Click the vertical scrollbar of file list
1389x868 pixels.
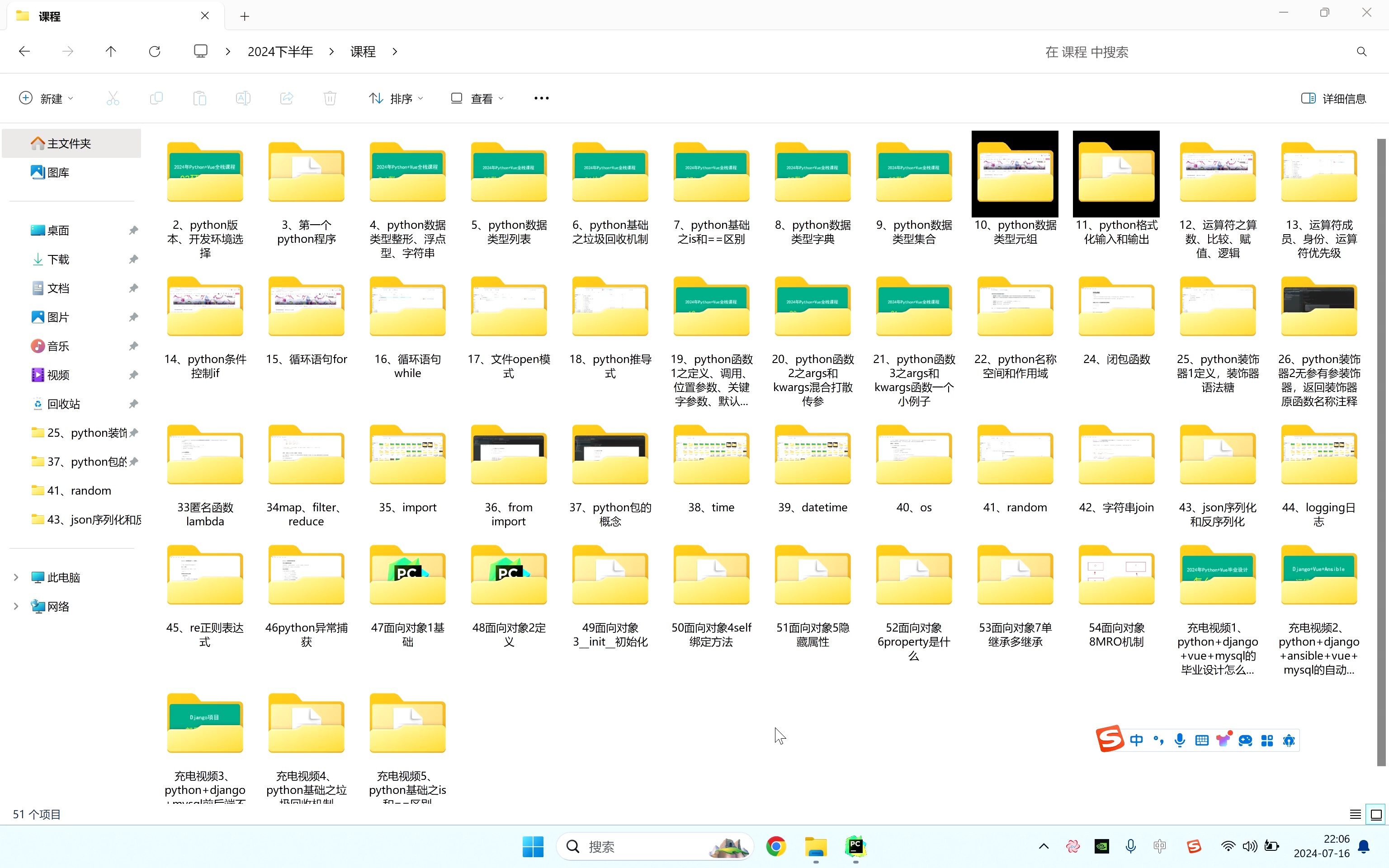coord(1381,452)
